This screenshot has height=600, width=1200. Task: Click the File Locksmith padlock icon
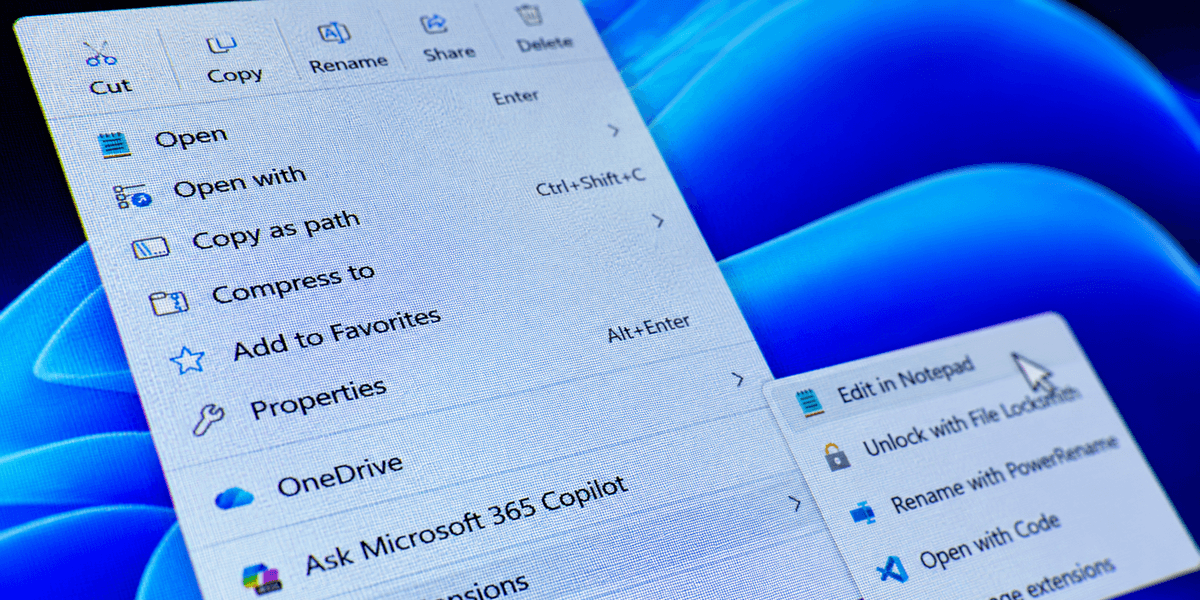[836, 456]
